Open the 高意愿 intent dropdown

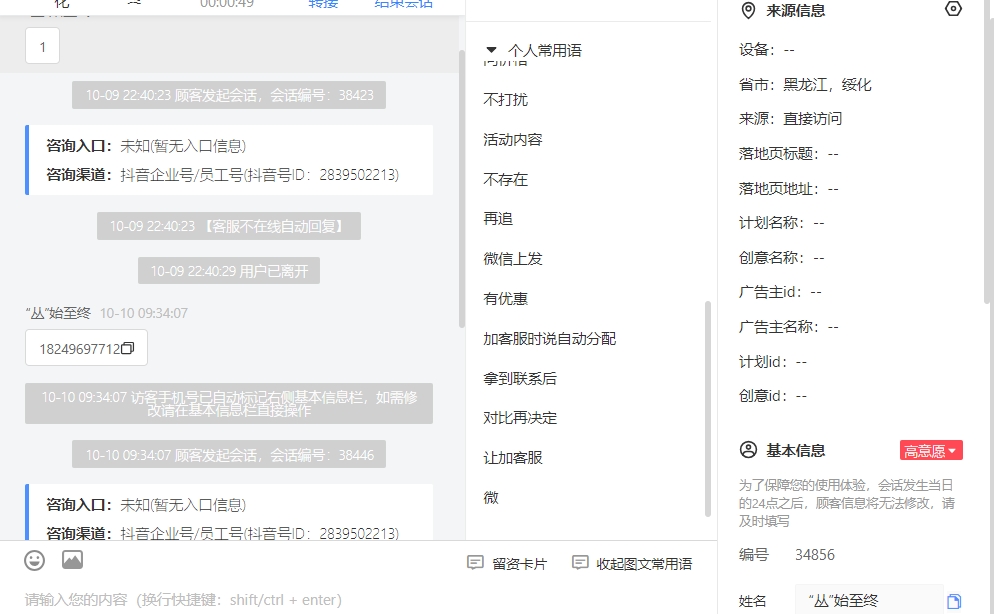click(931, 451)
